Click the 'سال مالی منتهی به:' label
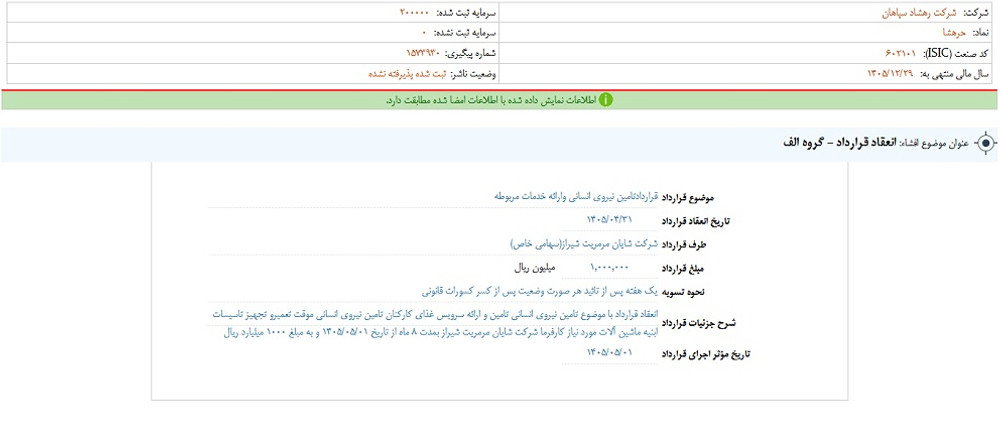The image size is (1000, 436). (x=955, y=74)
